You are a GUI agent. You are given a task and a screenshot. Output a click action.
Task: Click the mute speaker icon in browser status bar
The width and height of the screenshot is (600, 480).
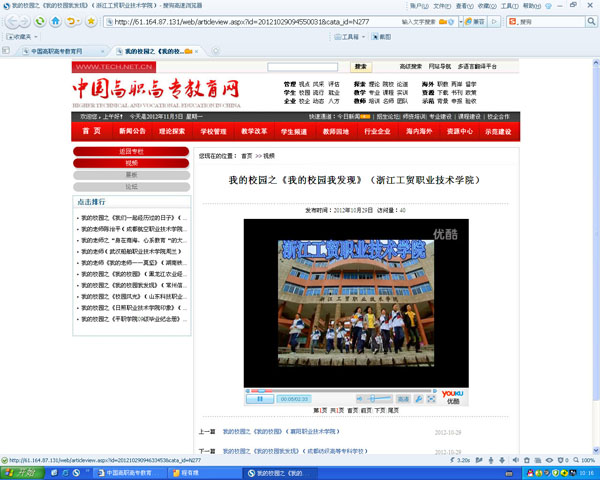pos(516,460)
